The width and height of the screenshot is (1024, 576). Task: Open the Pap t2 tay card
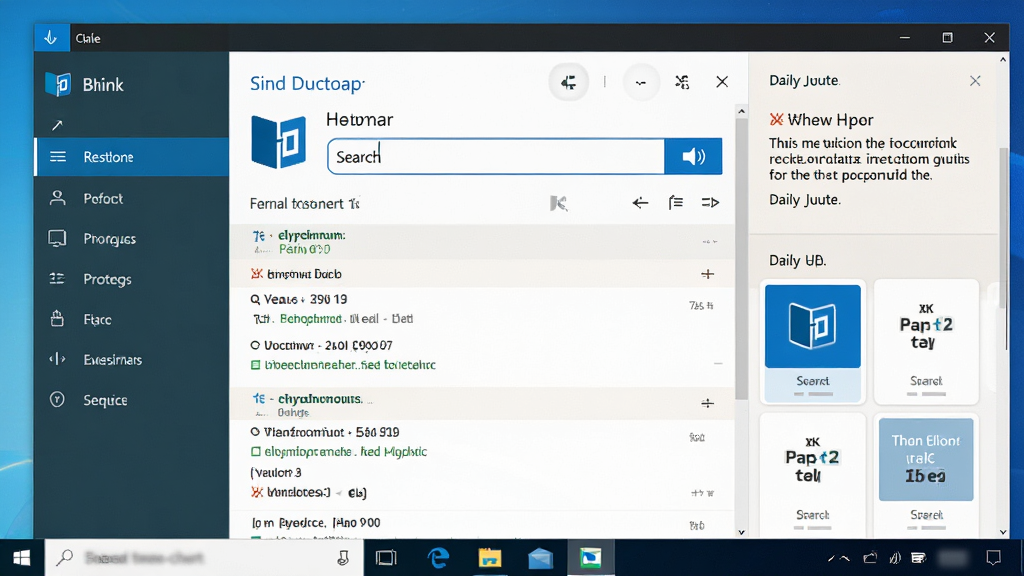point(926,342)
